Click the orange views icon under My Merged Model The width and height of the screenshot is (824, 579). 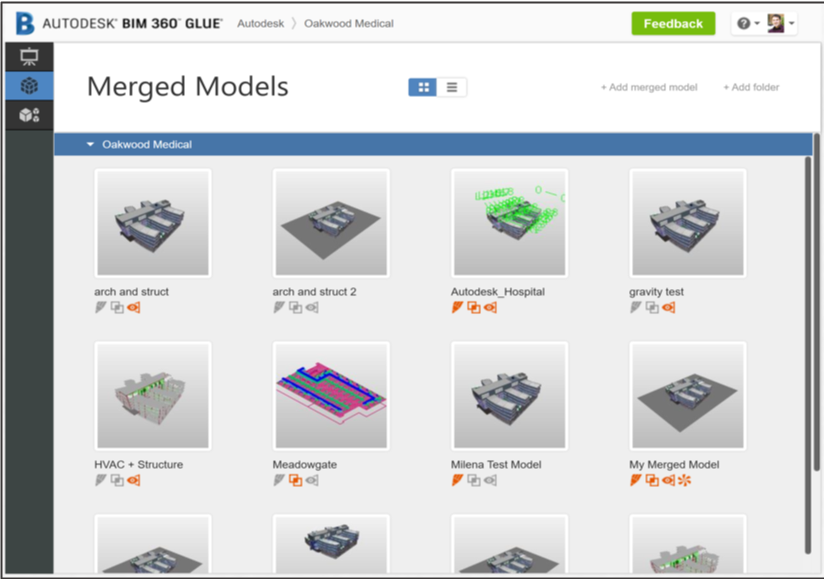pos(668,480)
